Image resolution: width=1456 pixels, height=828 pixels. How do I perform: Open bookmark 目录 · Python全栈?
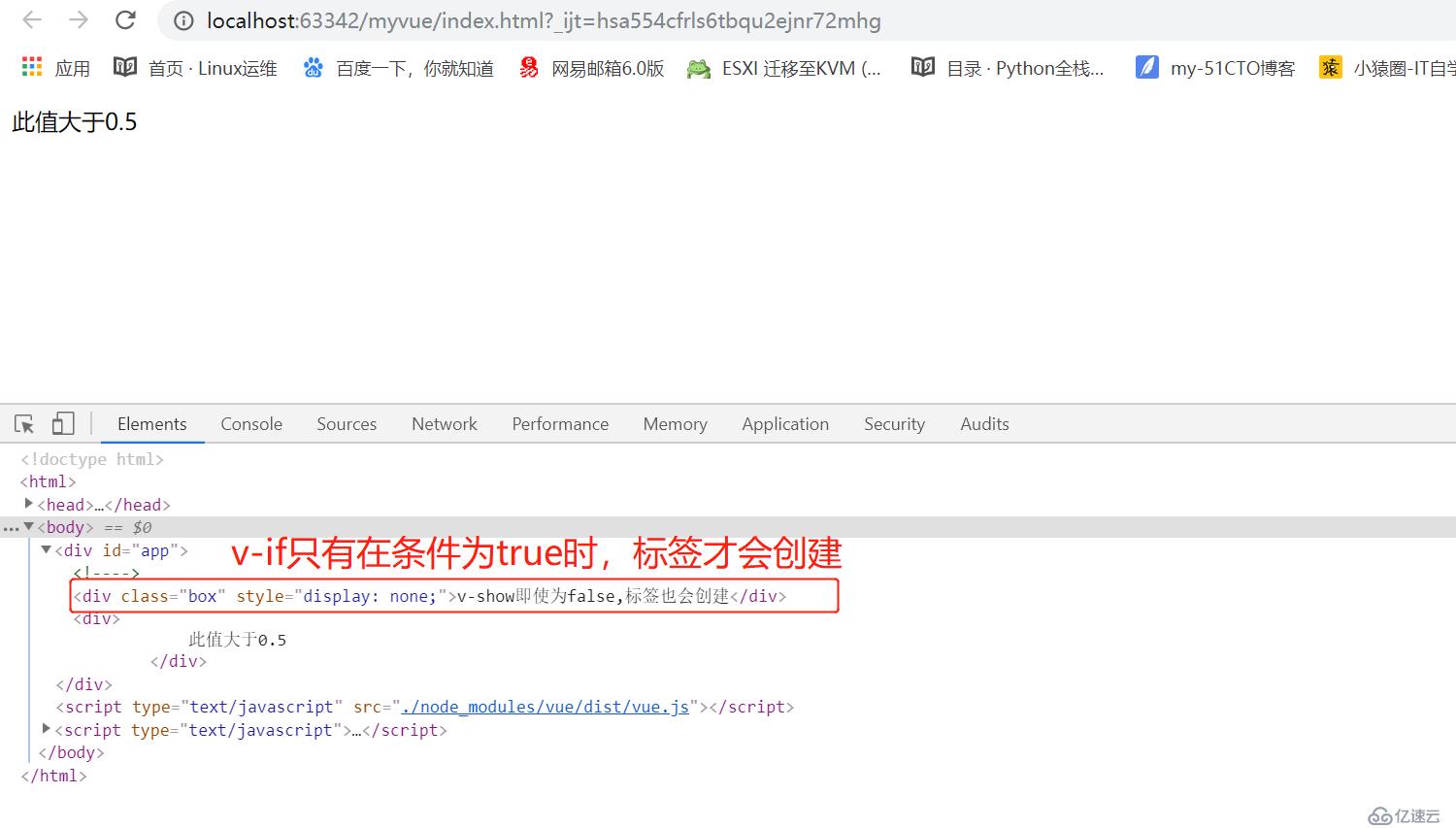pyautogui.click(x=1008, y=67)
